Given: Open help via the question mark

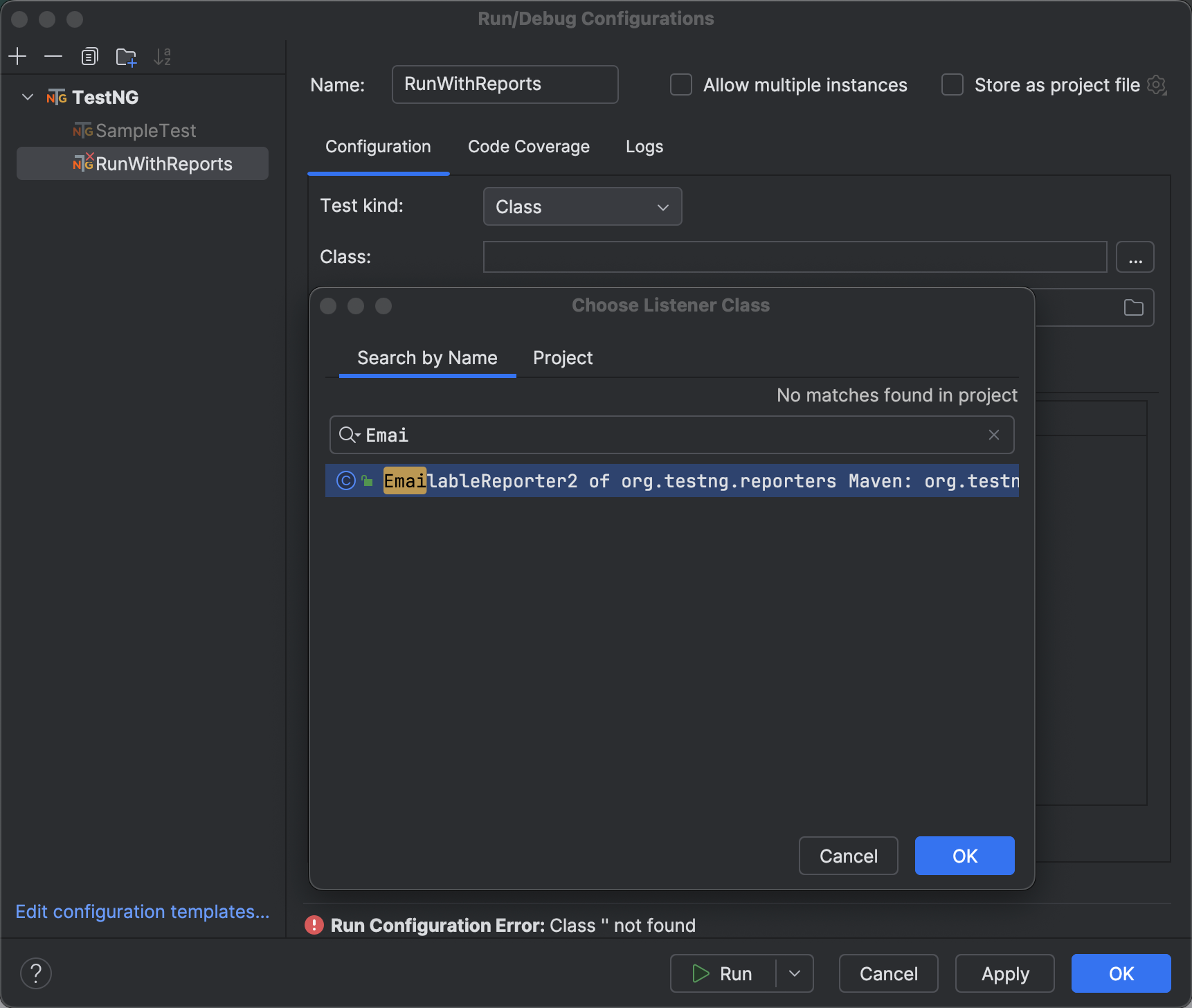Looking at the screenshot, I should [x=36, y=973].
